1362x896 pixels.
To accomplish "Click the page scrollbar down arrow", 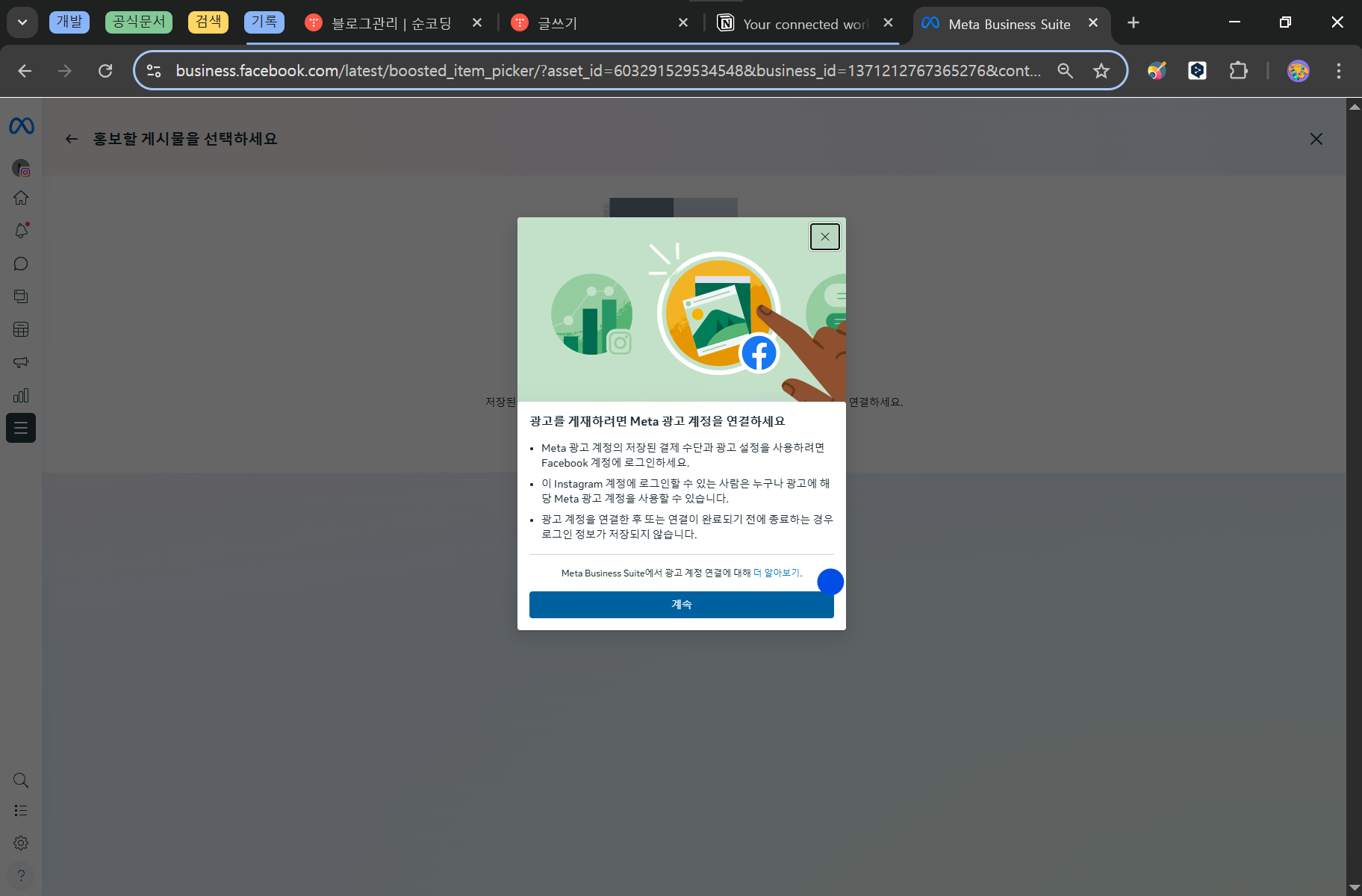I will [1355, 888].
